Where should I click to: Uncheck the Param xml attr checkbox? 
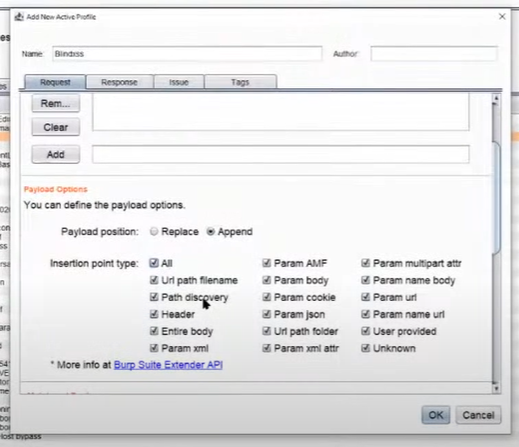pos(266,348)
